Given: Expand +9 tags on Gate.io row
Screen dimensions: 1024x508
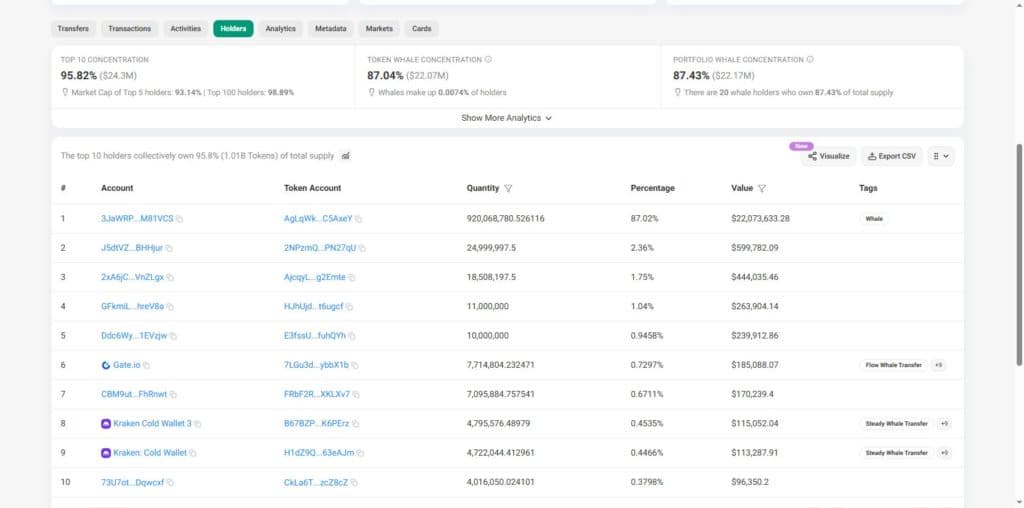Looking at the screenshot, I should pyautogui.click(x=938, y=365).
